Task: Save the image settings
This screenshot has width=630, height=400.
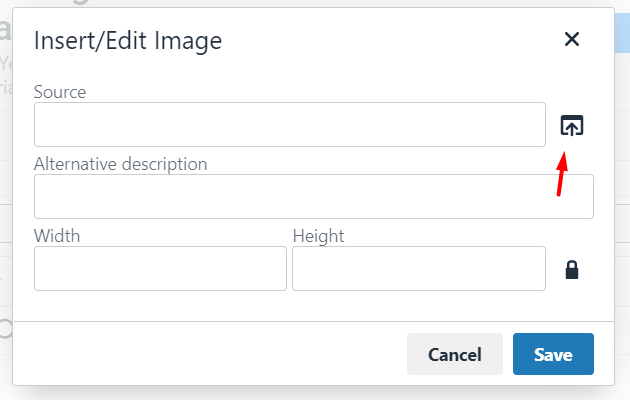Action: point(553,354)
